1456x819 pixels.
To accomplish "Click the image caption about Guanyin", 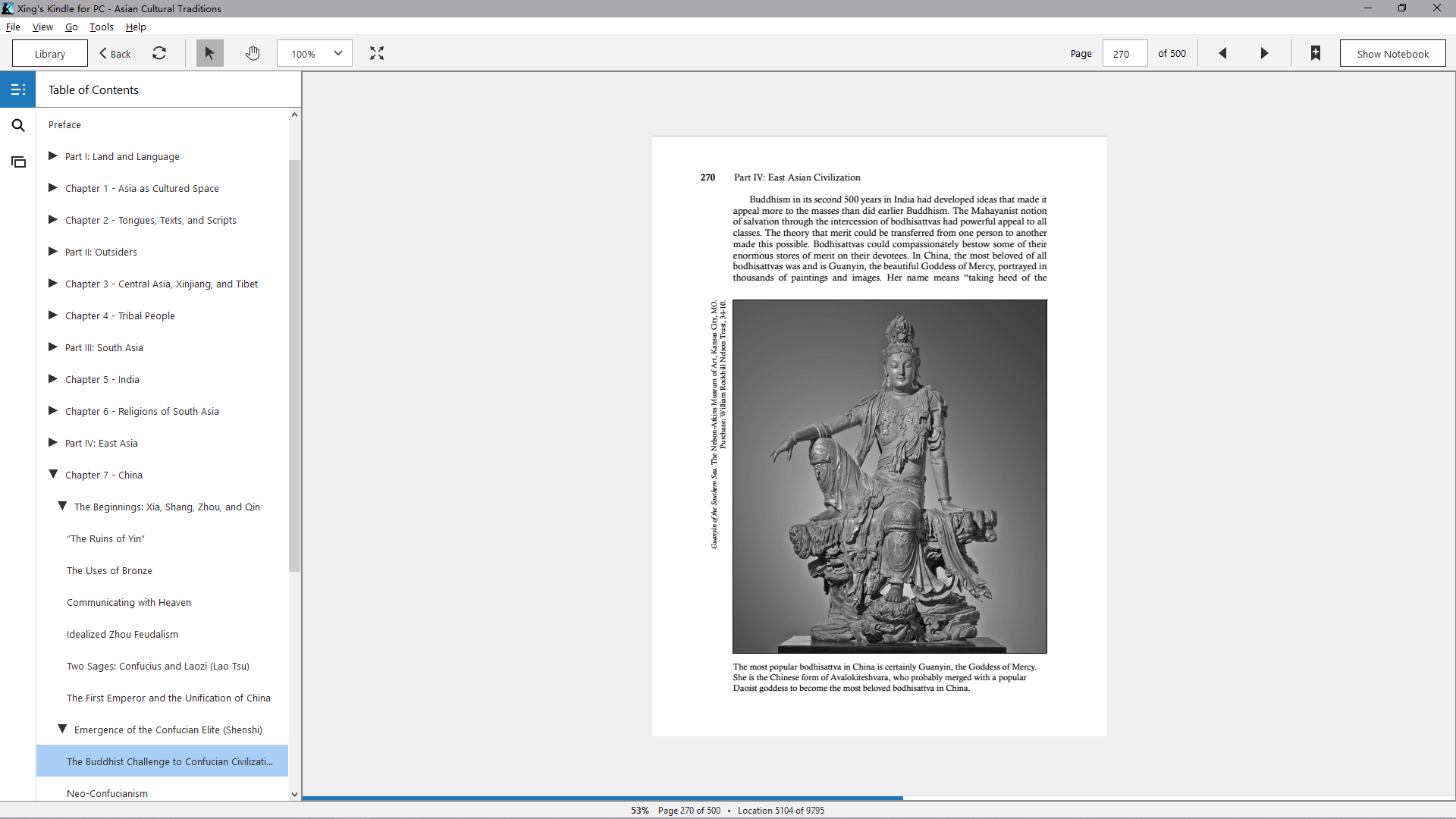I will [884, 677].
